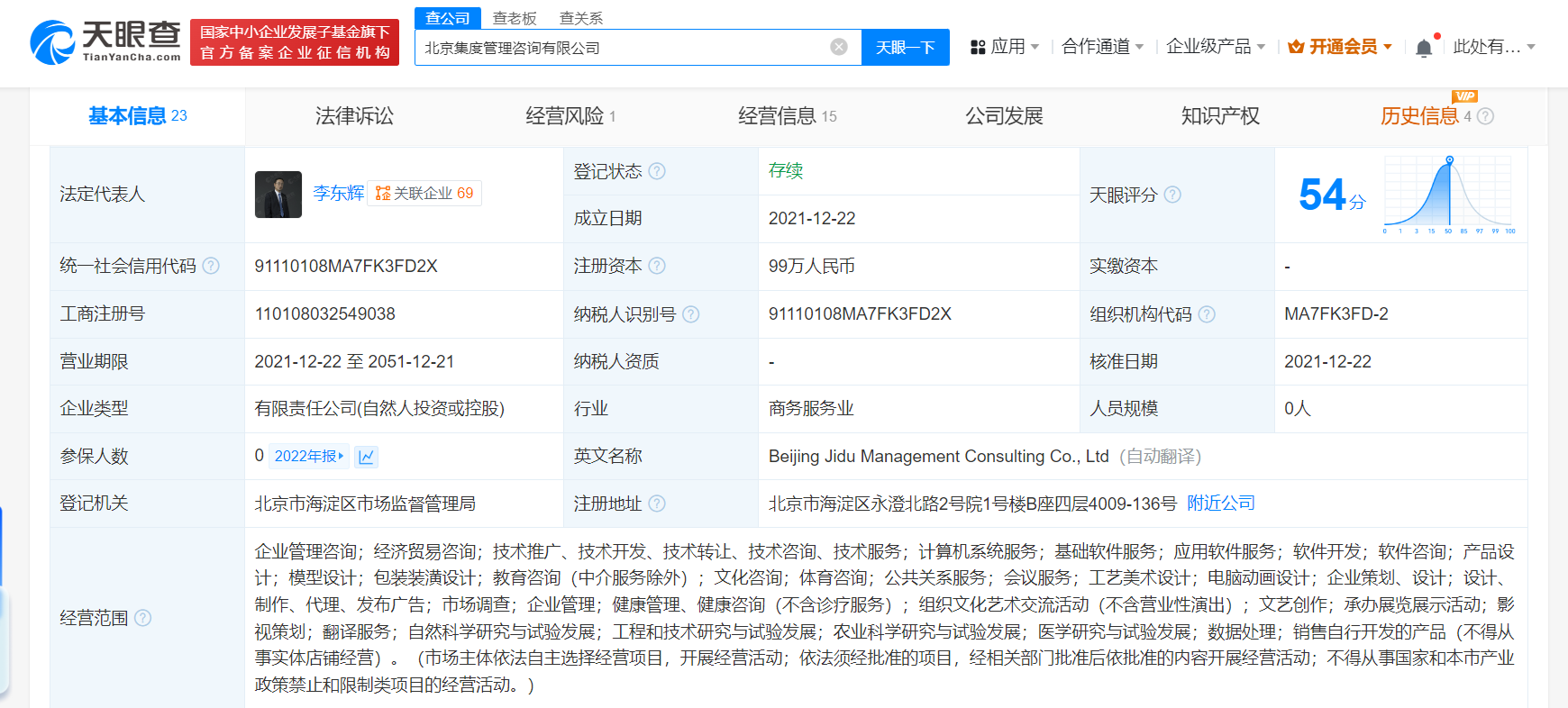Expand the 应用 dropdown

[1035, 47]
